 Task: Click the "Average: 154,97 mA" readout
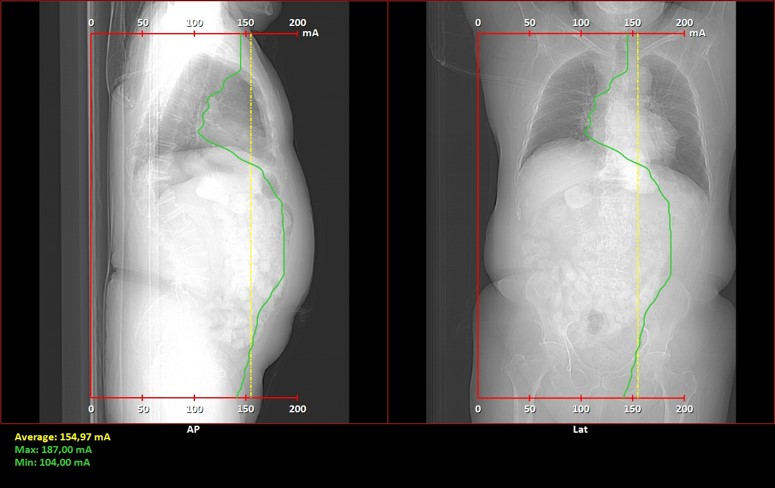click(62, 437)
